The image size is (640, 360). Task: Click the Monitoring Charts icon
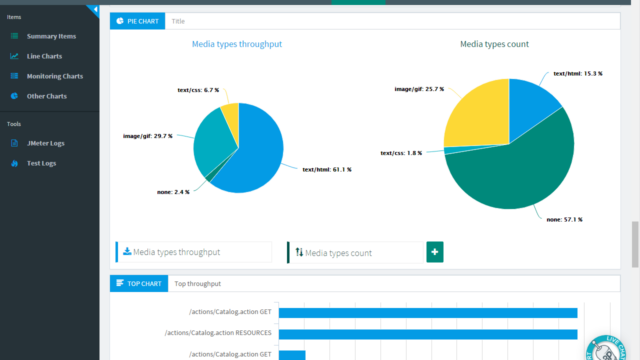click(14, 76)
